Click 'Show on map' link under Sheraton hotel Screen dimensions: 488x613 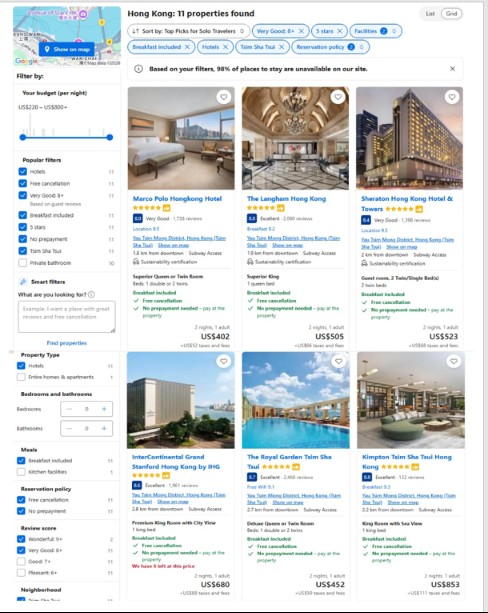coord(402,247)
